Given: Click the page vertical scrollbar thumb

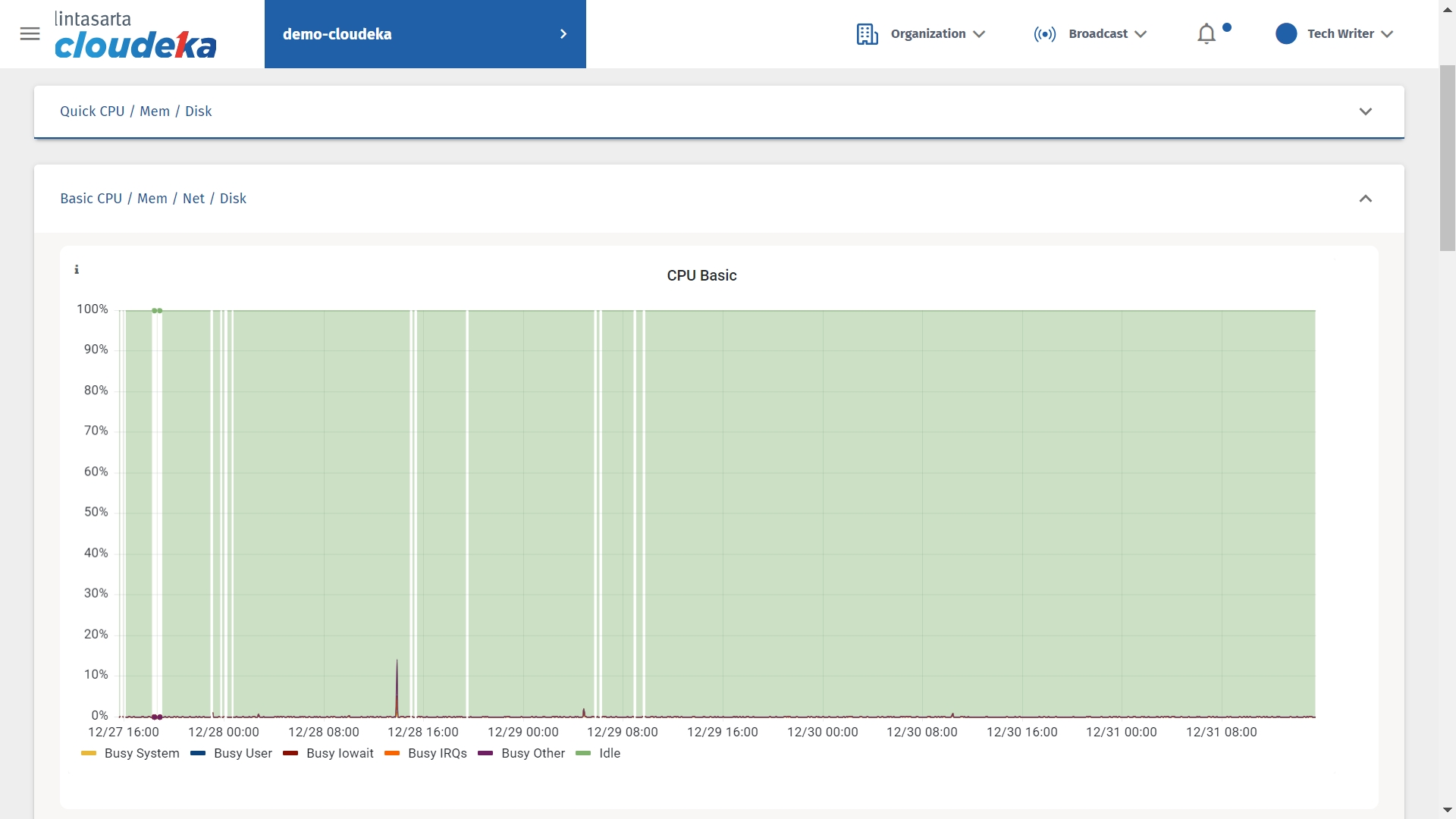Looking at the screenshot, I should [x=1447, y=158].
